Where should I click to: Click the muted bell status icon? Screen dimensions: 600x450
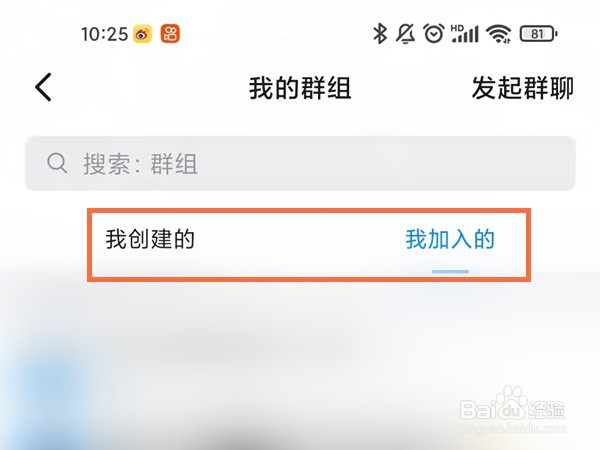coord(405,34)
